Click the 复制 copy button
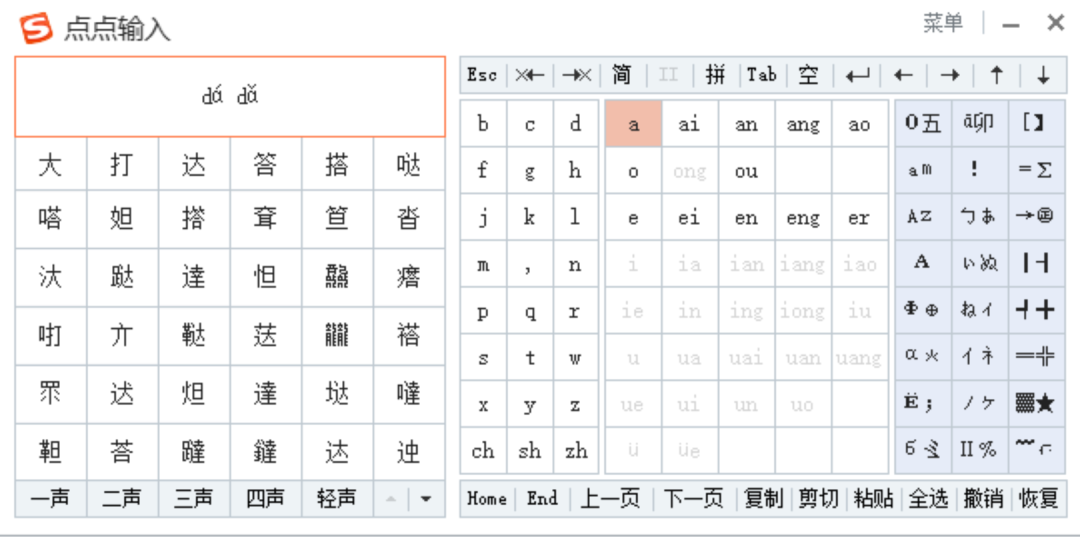 pos(764,498)
